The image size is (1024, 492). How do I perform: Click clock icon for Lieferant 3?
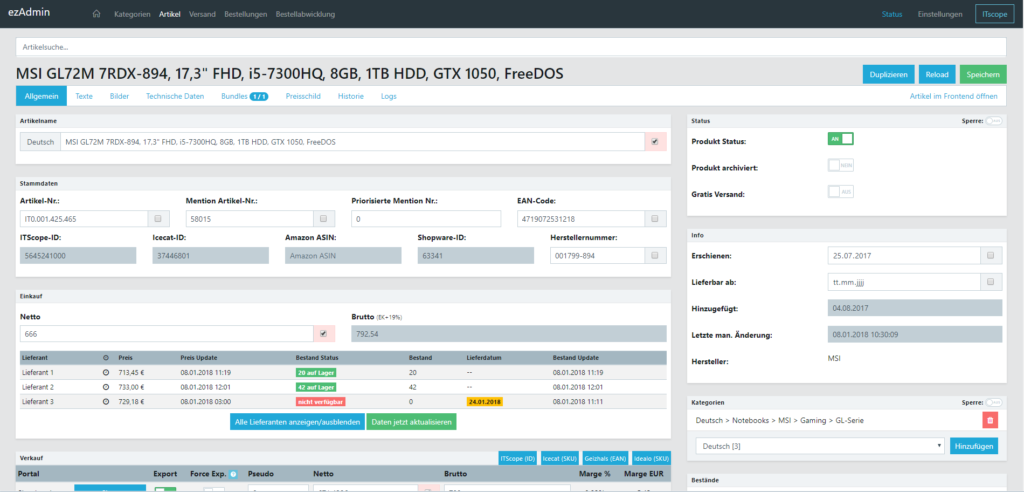(106, 400)
